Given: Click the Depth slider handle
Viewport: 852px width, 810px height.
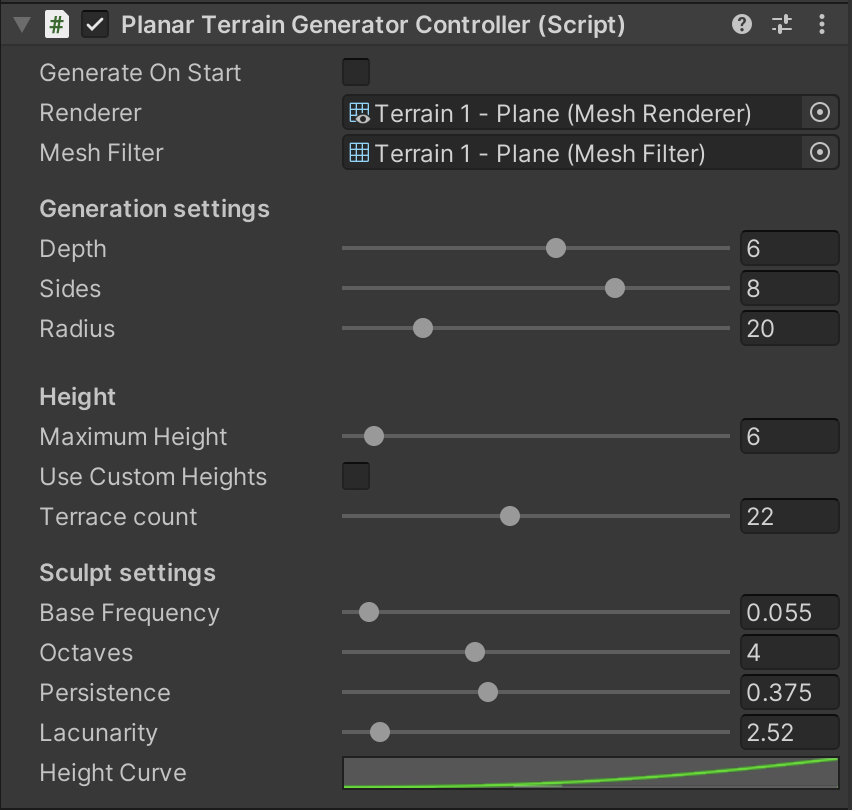Looking at the screenshot, I should click(x=555, y=248).
